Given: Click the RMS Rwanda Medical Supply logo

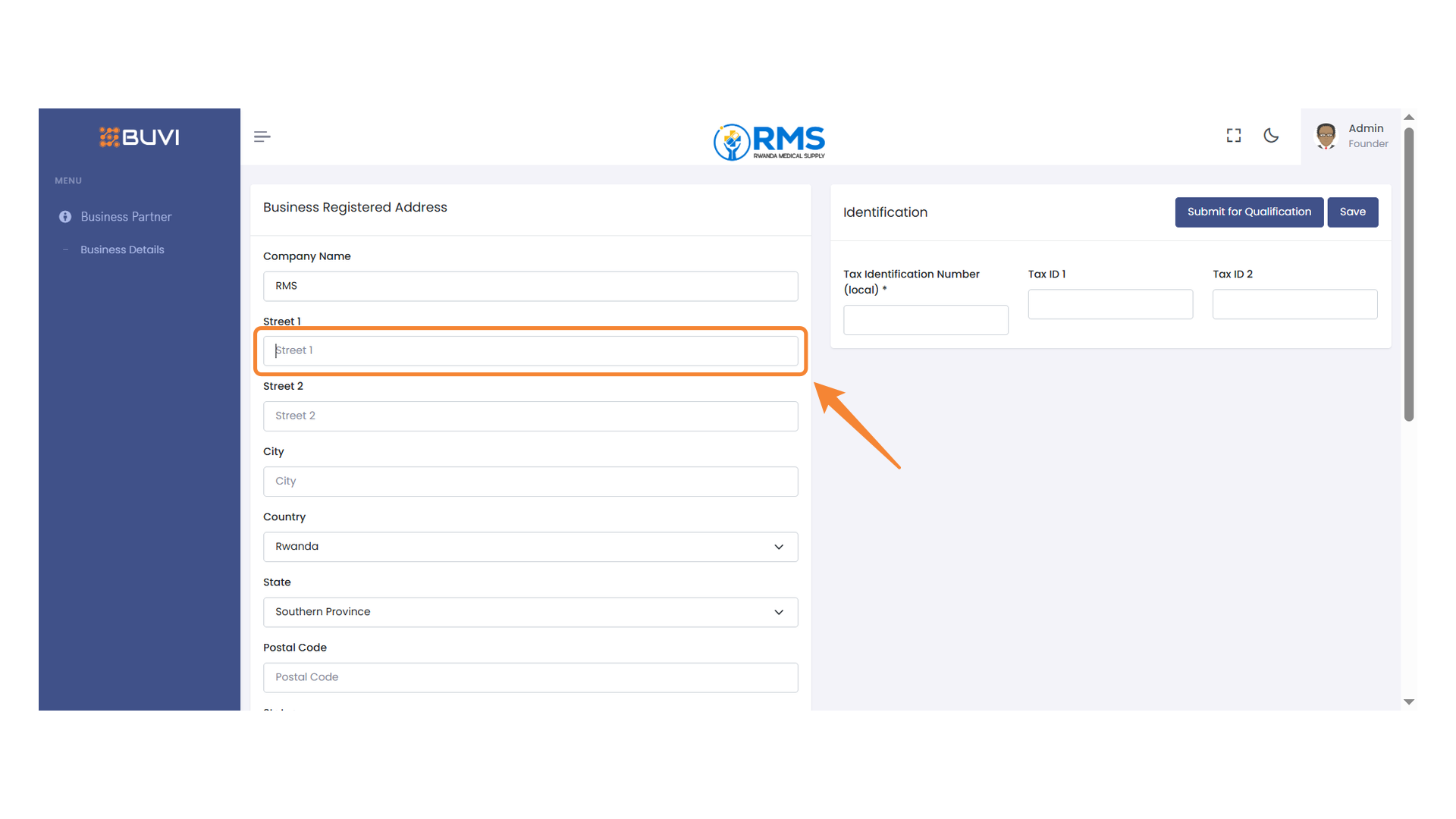Looking at the screenshot, I should [769, 142].
